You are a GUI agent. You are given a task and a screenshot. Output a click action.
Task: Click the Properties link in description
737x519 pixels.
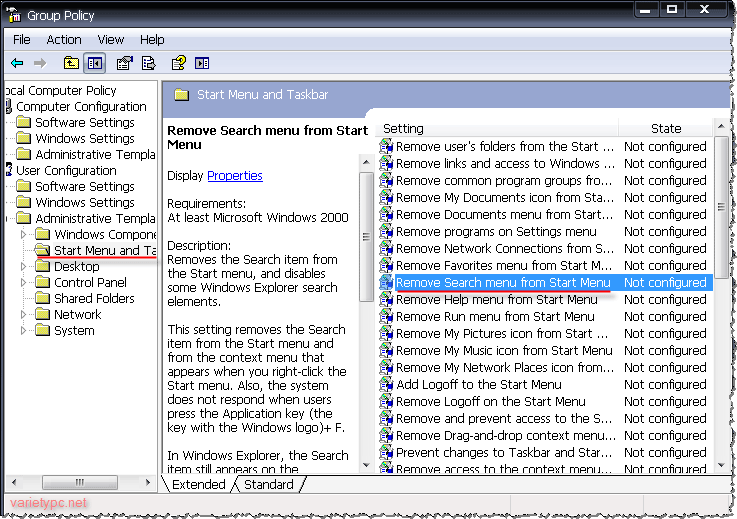(235, 176)
